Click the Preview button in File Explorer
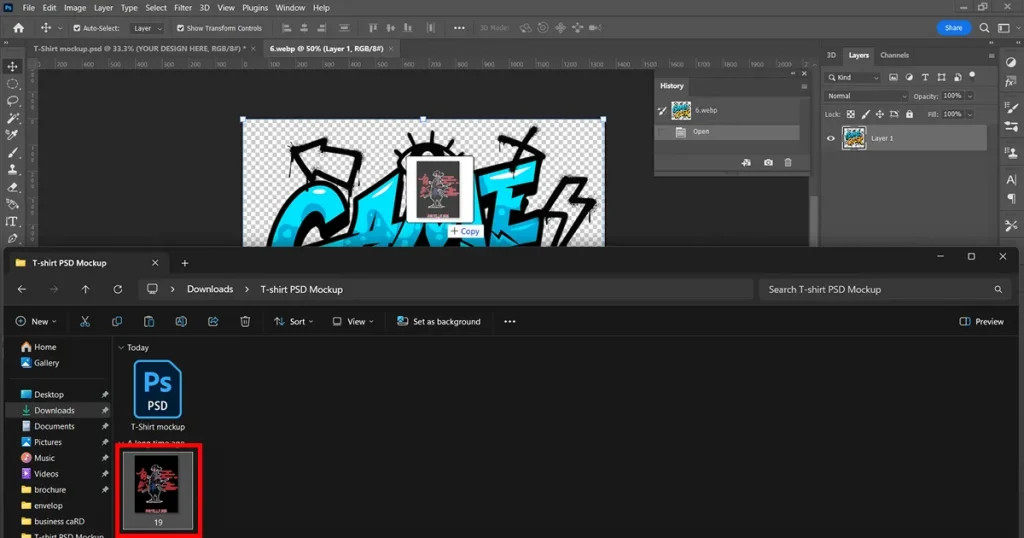Viewport: 1024px width, 538px height. pos(982,321)
